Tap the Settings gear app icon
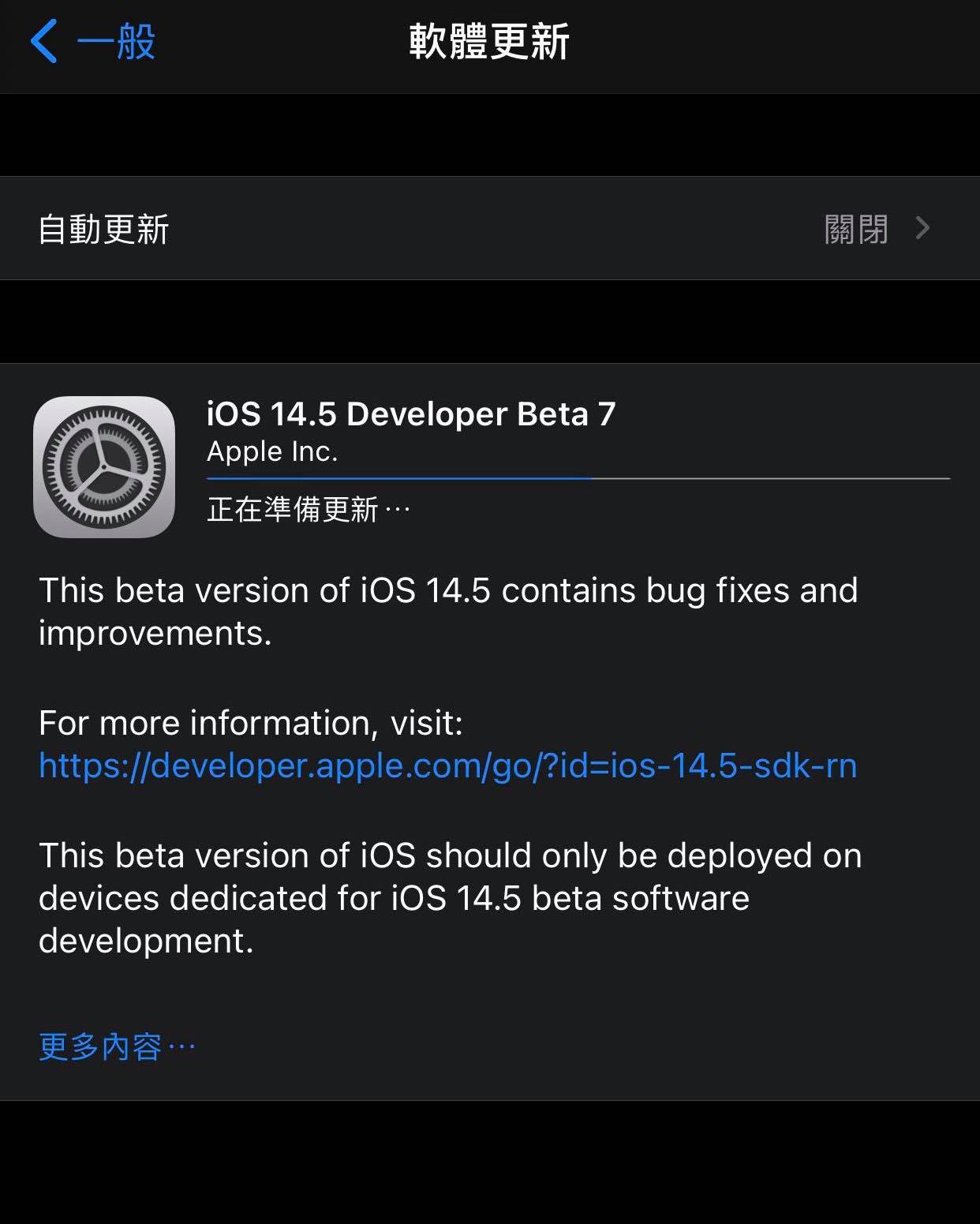The image size is (980, 1224). (x=104, y=466)
